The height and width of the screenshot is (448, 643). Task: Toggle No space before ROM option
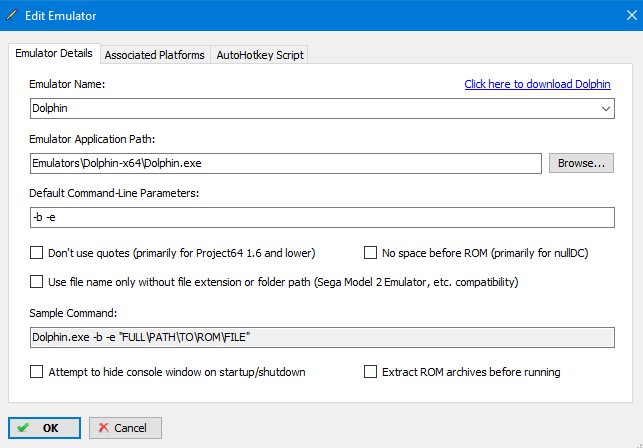click(x=371, y=253)
